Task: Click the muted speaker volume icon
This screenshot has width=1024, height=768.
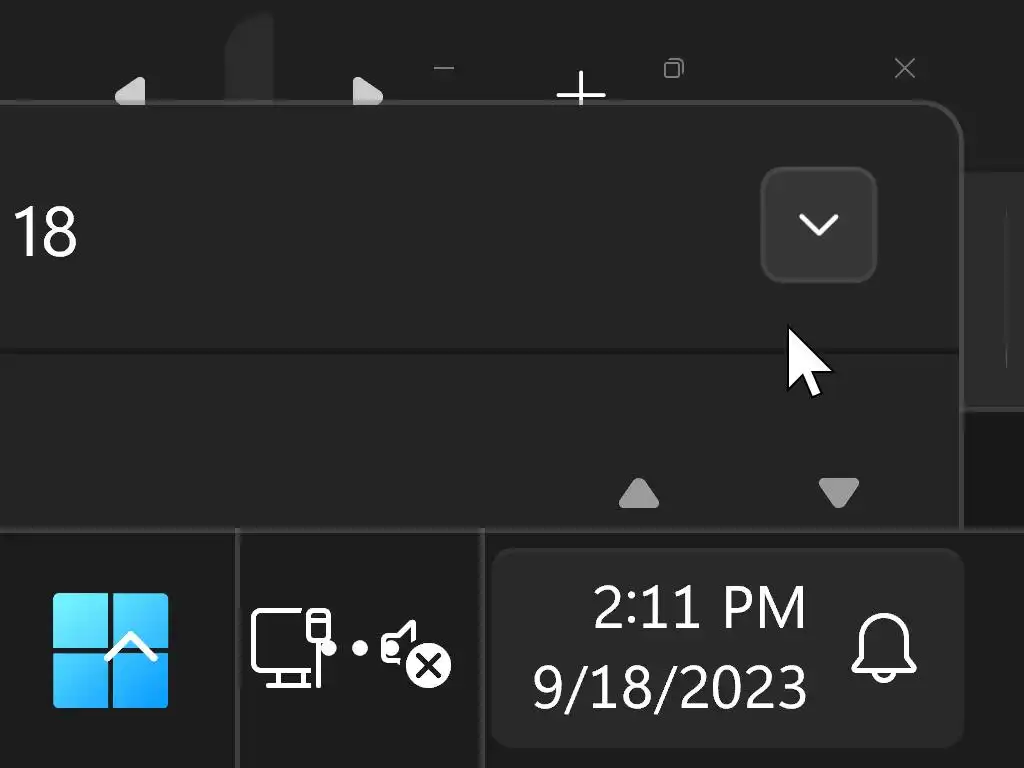Action: [416, 653]
